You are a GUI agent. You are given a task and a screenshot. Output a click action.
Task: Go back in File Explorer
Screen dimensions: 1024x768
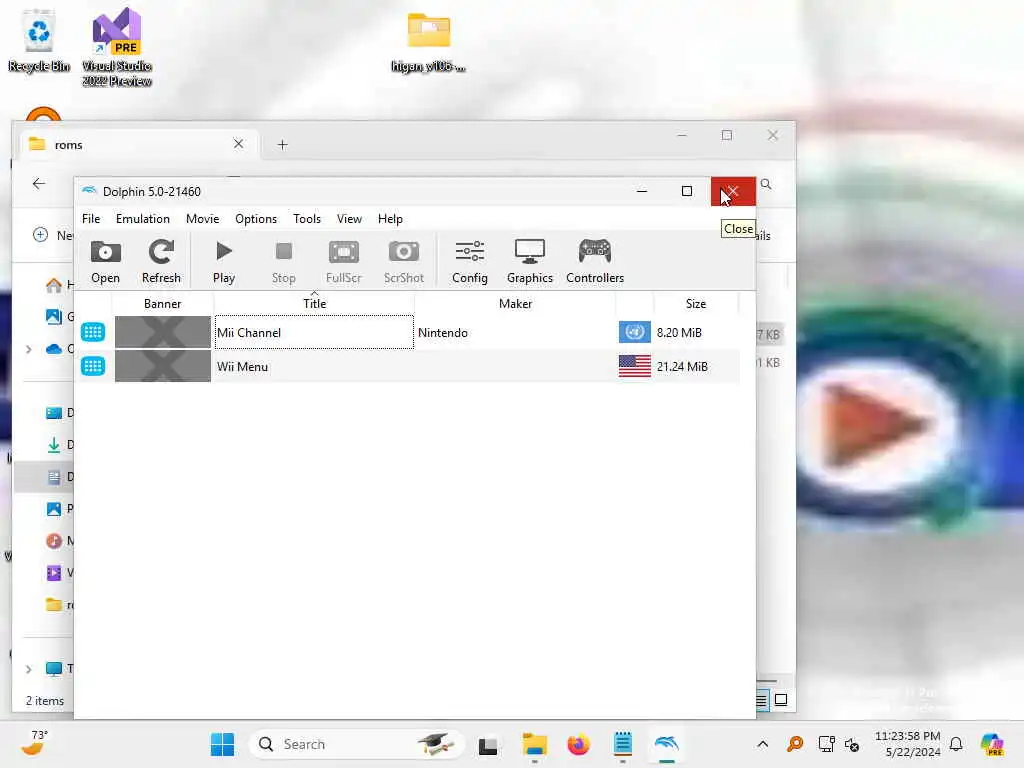[x=39, y=184]
